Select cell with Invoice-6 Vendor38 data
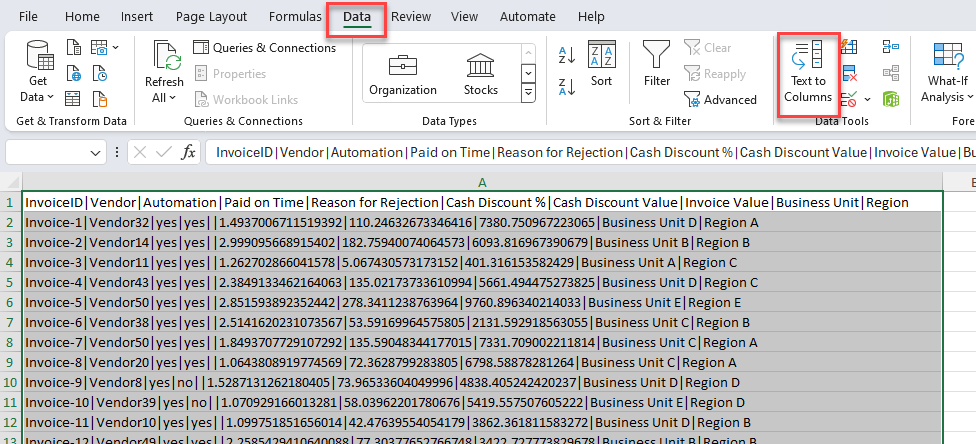This screenshot has width=976, height=444. 482,323
